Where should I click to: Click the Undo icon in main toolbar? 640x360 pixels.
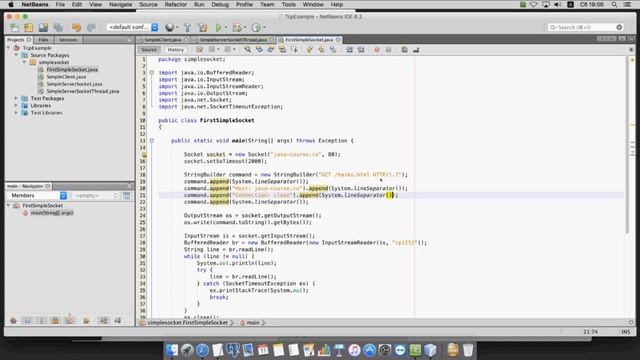[x=76, y=27]
